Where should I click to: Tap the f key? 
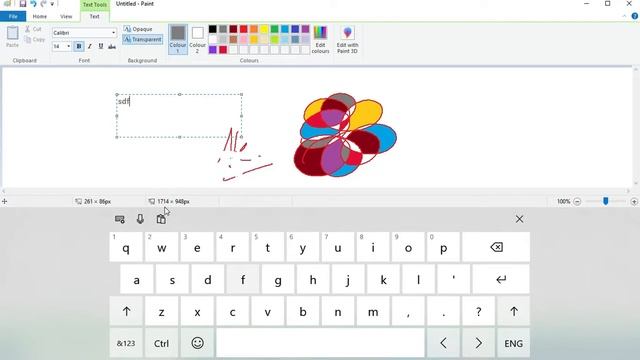pos(243,280)
